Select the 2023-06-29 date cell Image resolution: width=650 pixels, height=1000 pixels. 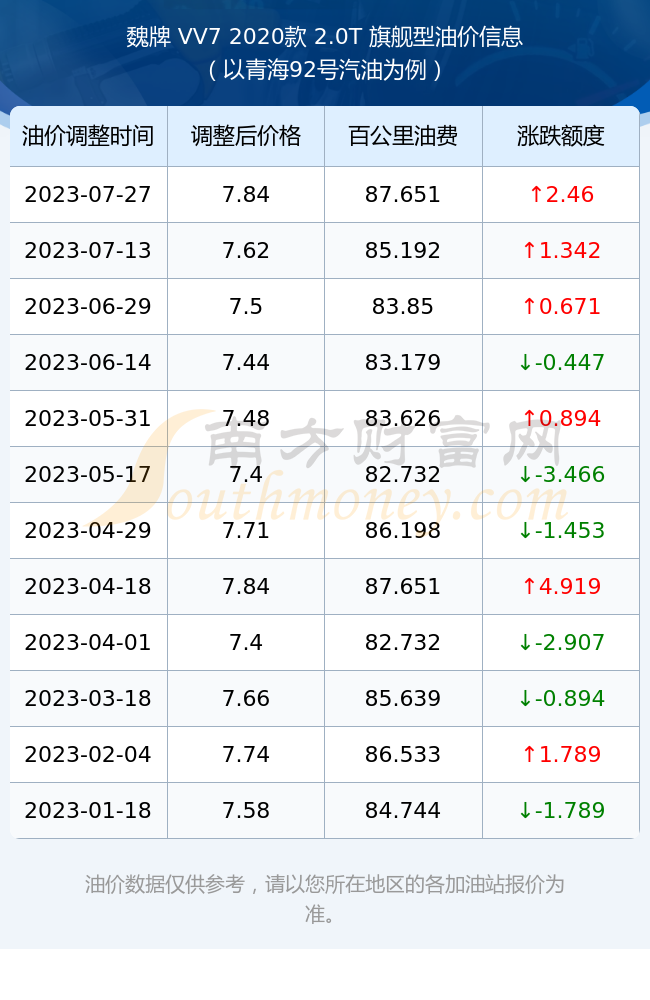tap(88, 307)
